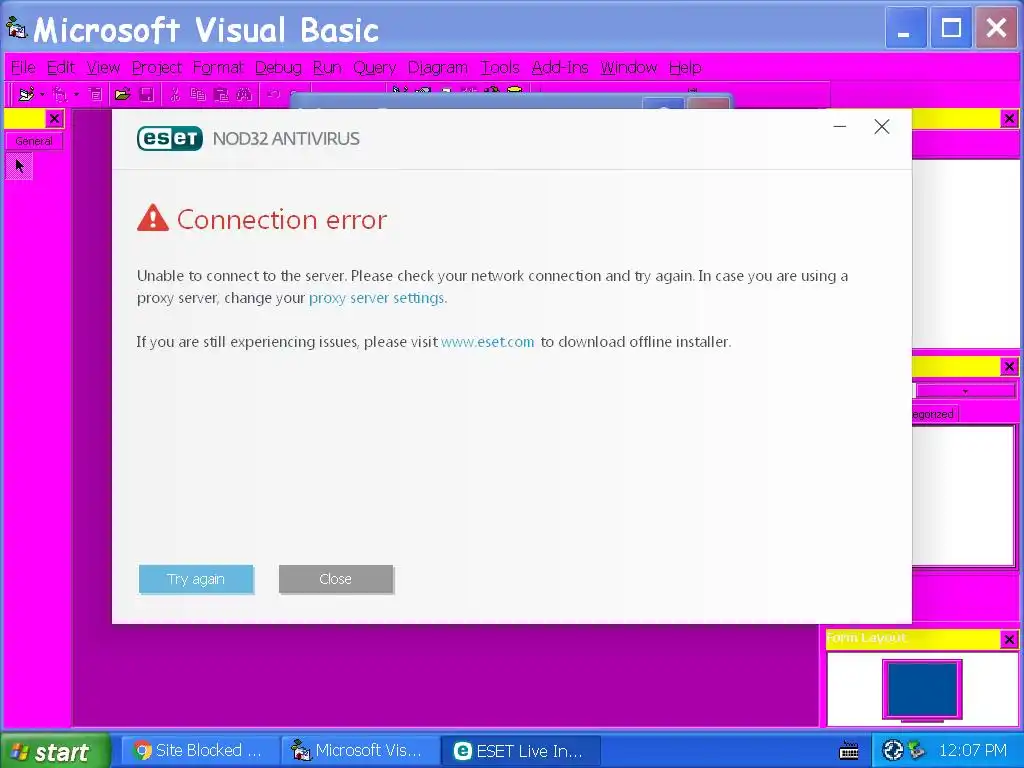
Task: Switch to the General toolbox tab
Action: coord(34,141)
